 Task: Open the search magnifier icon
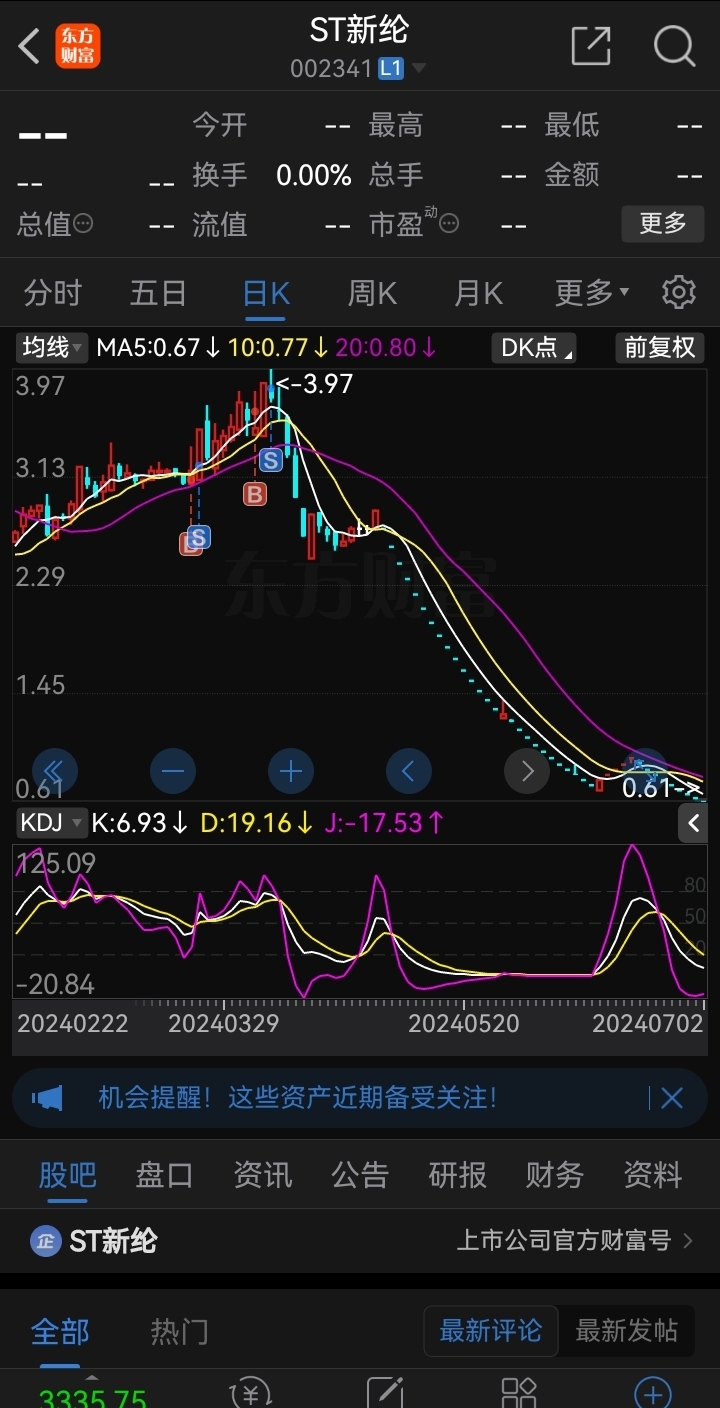[674, 46]
